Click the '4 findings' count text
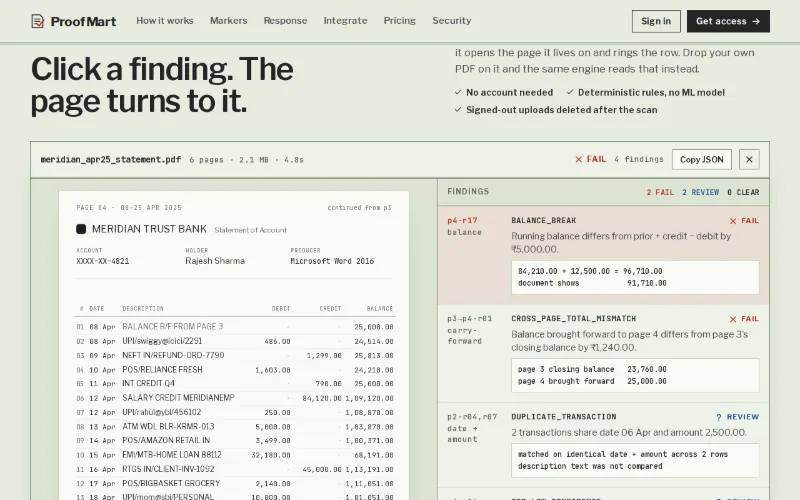The width and height of the screenshot is (800, 500). coord(639,159)
